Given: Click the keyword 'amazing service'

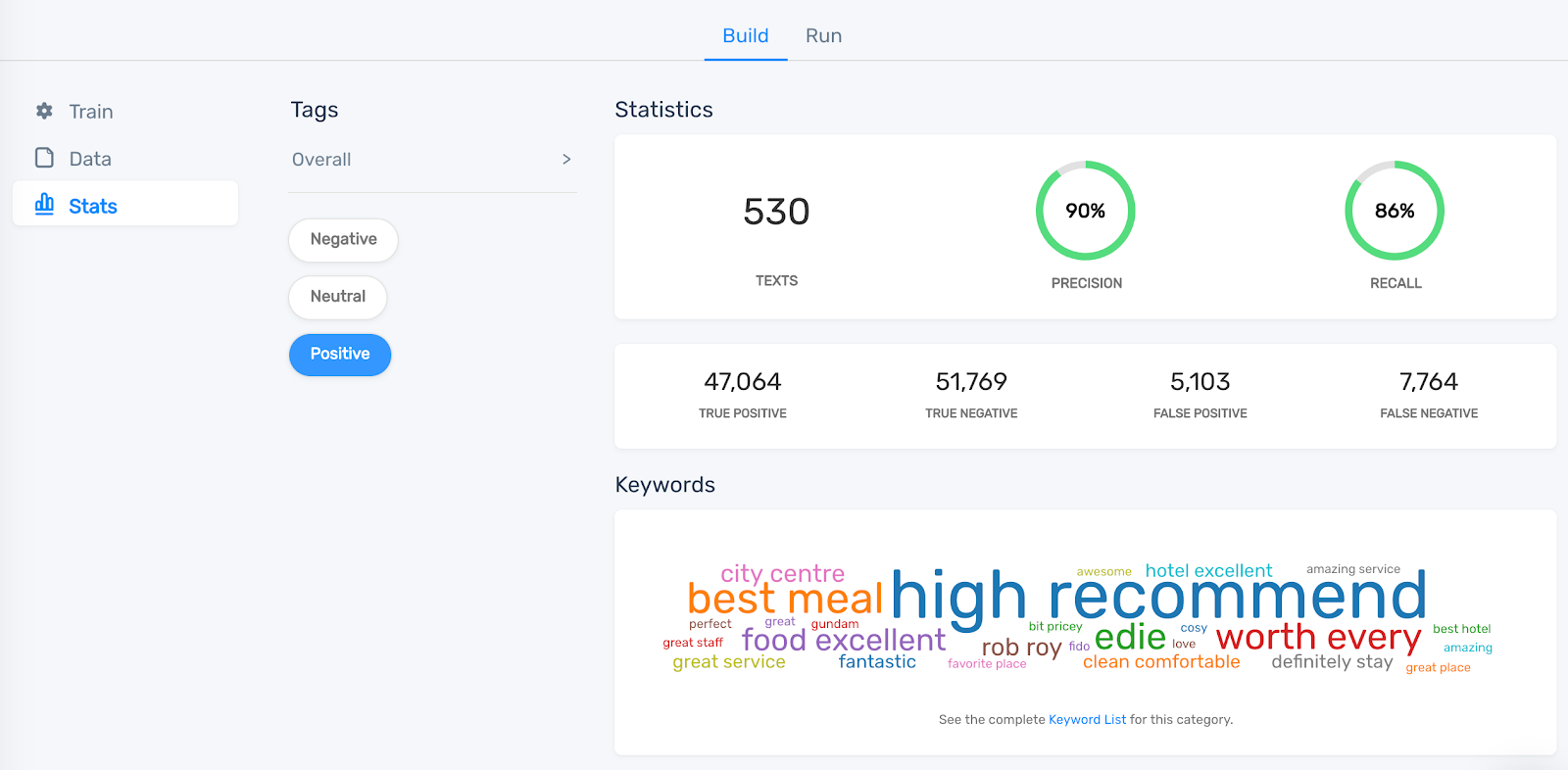Looking at the screenshot, I should tap(1353, 569).
